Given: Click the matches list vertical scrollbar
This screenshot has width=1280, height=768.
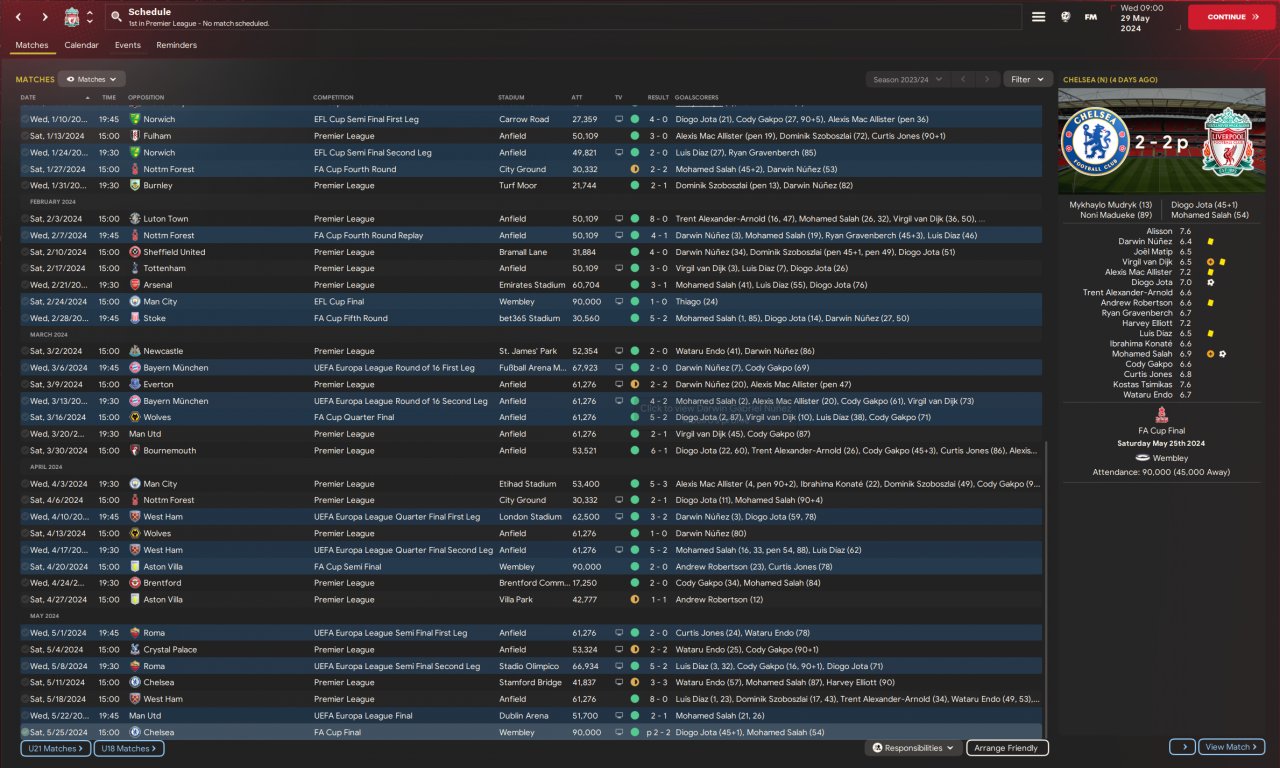Looking at the screenshot, I should pos(1046,588).
